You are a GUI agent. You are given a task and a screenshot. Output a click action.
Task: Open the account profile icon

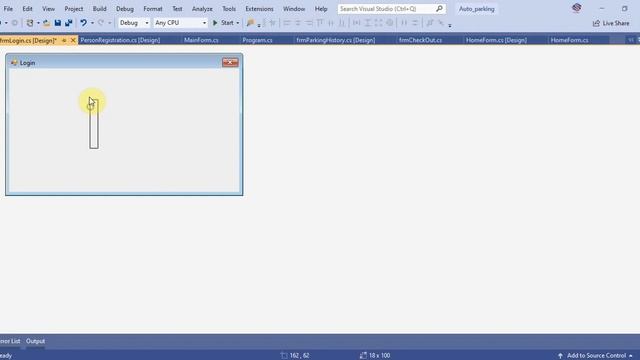[x=577, y=8]
